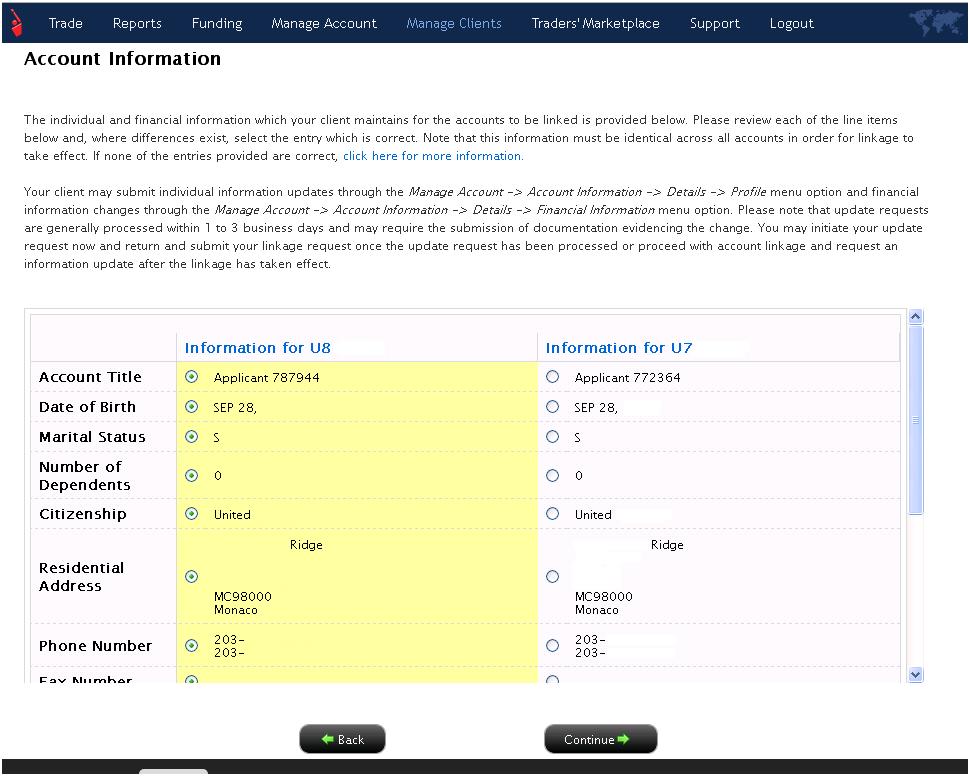Click 'Applicant 772364' text in U7 column

pyautogui.click(x=627, y=377)
